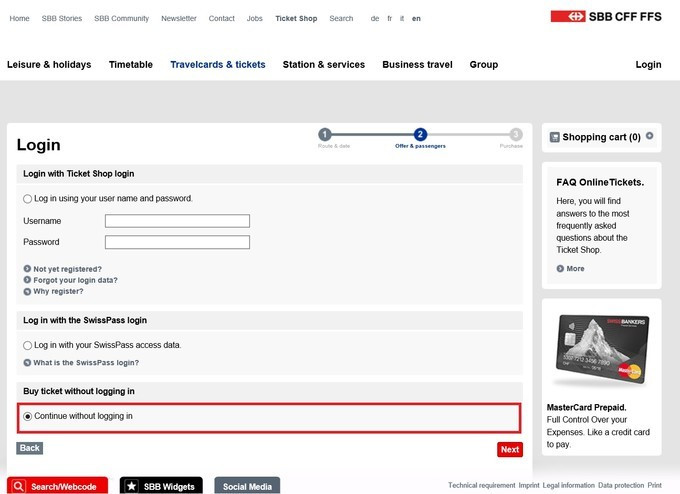Screen dimensions: 680x494
Task: Click step 1 Route & date circle
Action: pos(325,135)
